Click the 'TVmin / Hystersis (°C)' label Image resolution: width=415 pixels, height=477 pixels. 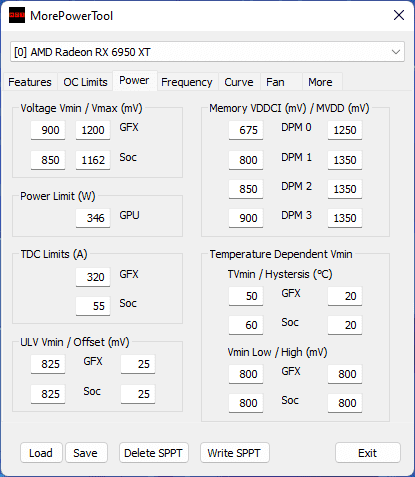point(280,274)
